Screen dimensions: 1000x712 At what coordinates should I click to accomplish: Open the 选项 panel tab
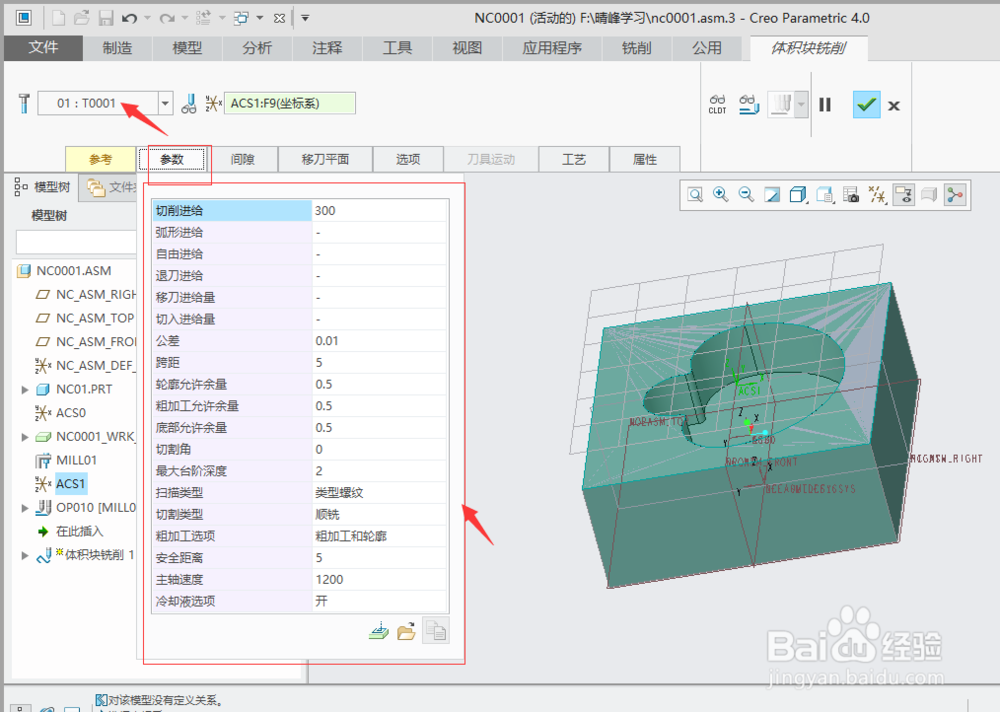tap(408, 159)
